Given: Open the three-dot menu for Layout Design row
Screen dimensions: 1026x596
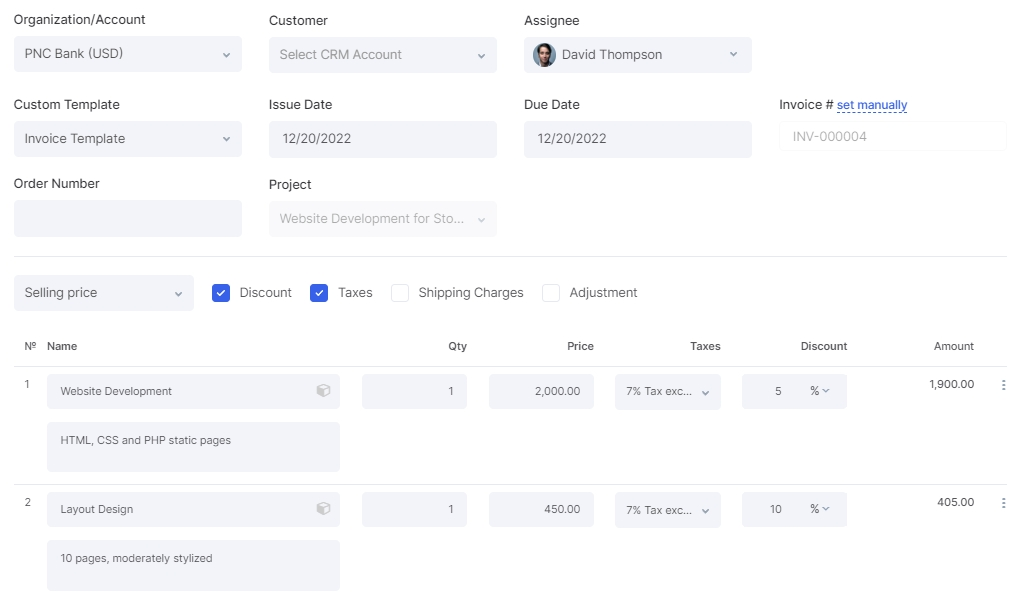Looking at the screenshot, I should [x=1003, y=503].
